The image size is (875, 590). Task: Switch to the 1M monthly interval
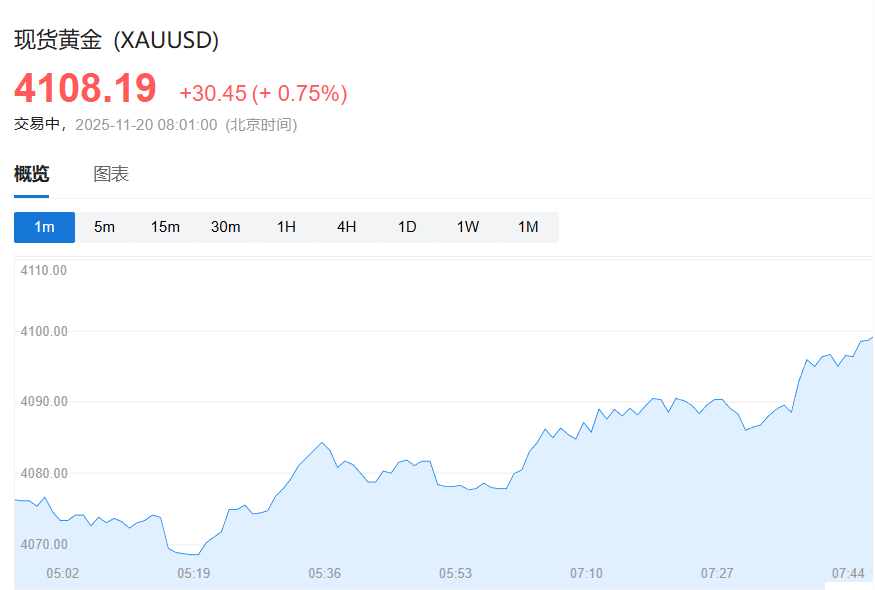(x=528, y=227)
